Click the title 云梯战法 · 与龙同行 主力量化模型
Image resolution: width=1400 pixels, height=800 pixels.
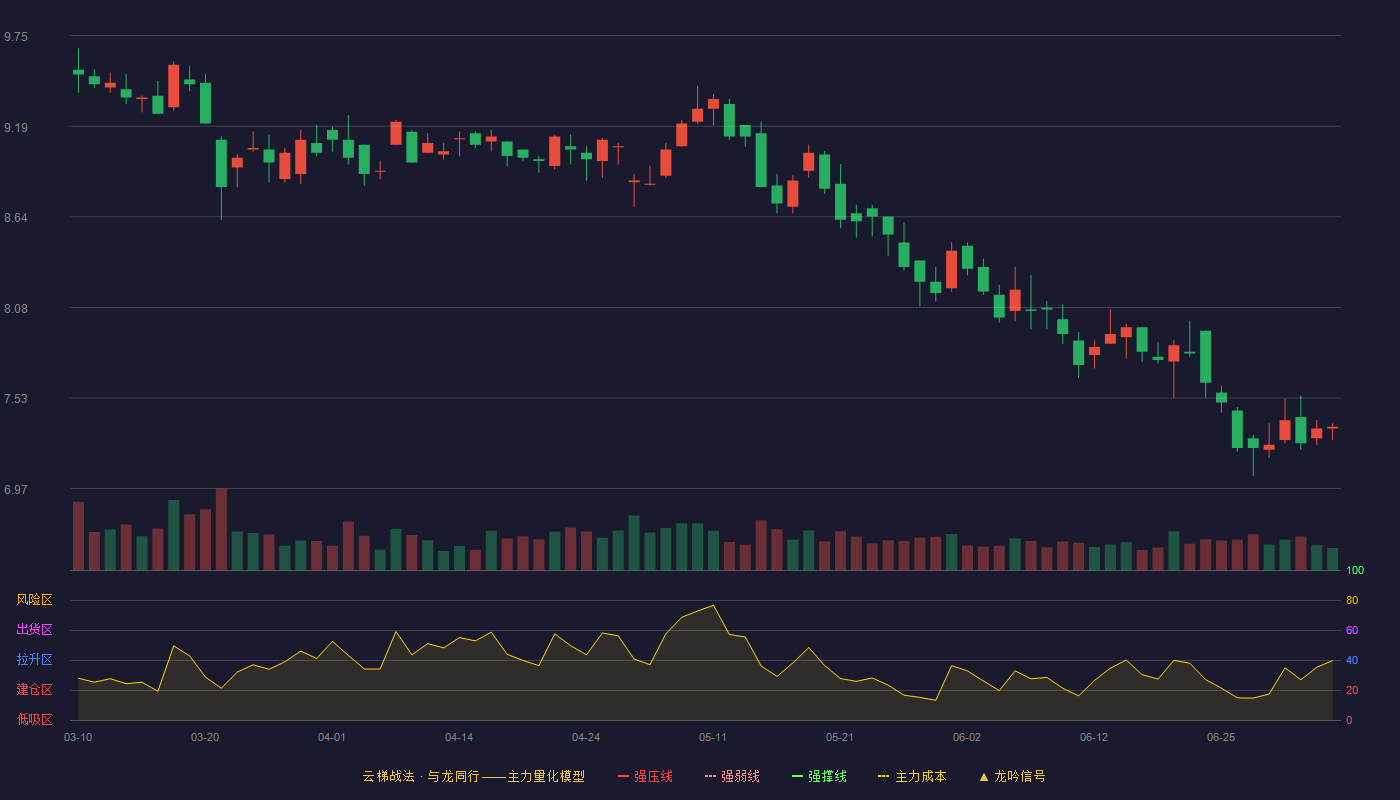pos(473,776)
